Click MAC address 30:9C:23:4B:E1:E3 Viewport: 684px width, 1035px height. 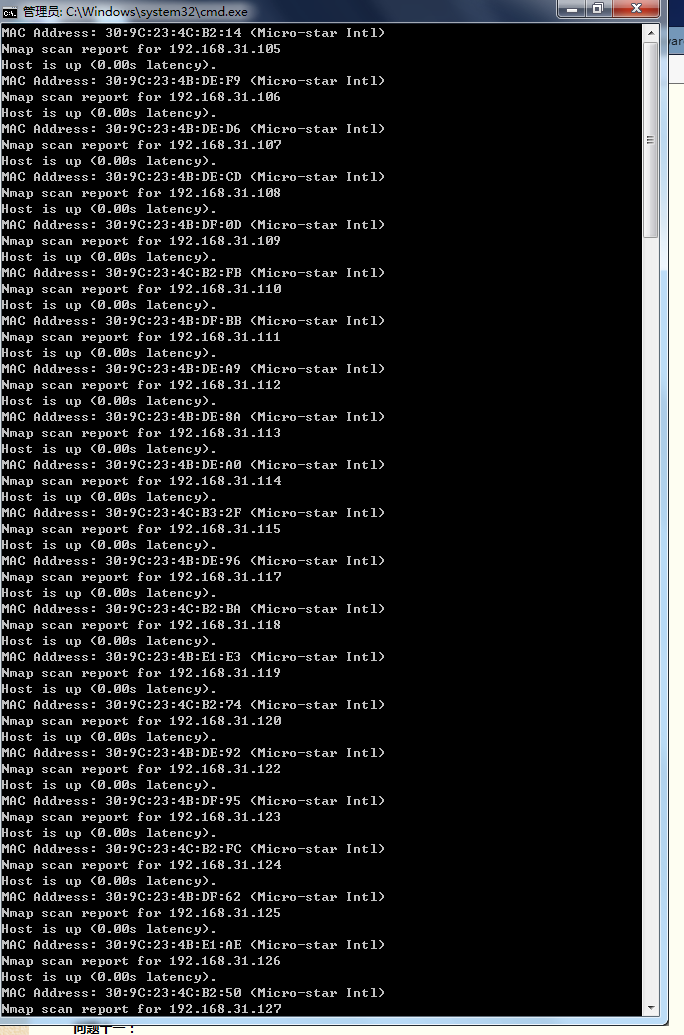click(173, 657)
